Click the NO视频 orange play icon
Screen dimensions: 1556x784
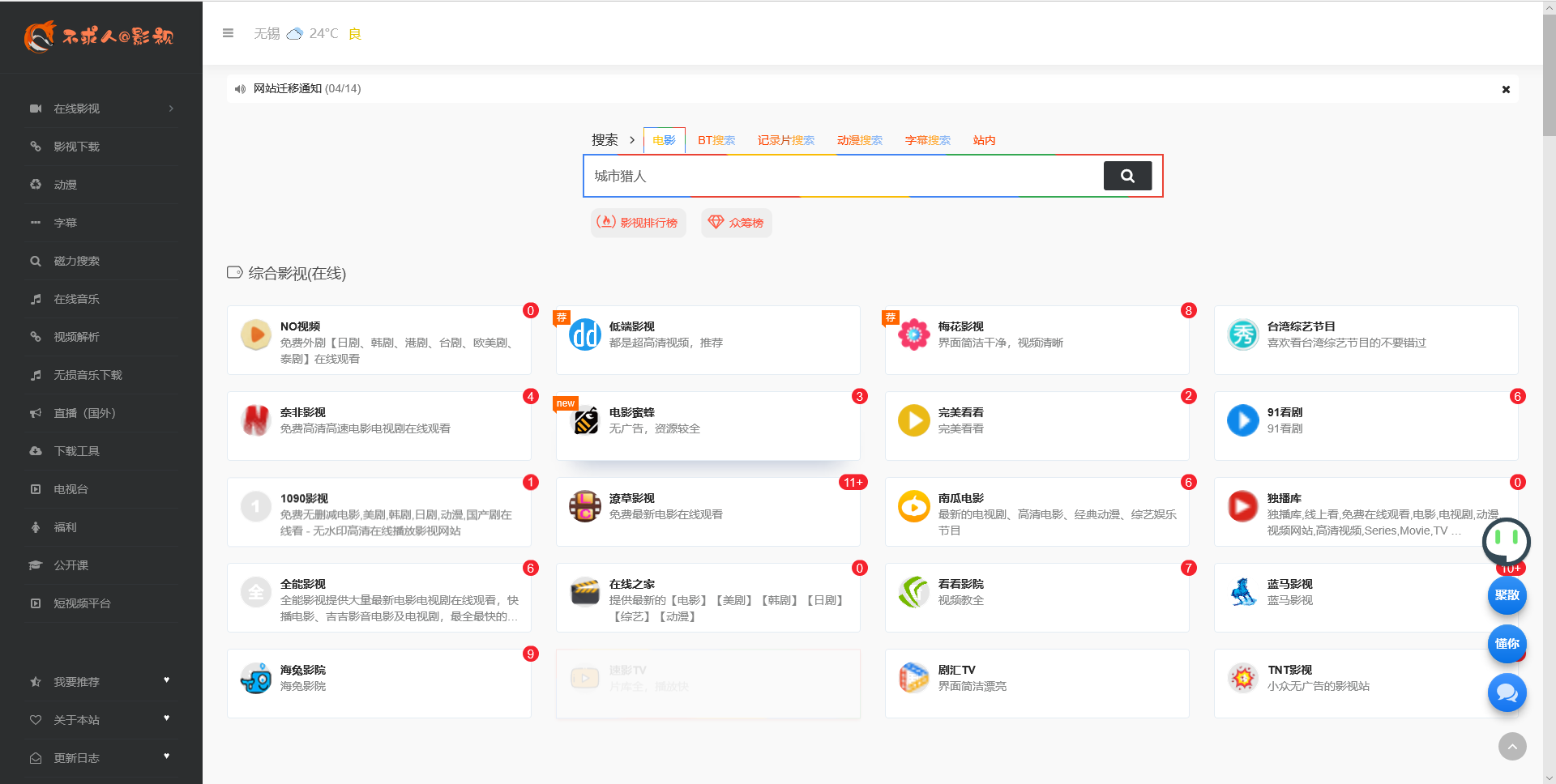tap(256, 334)
